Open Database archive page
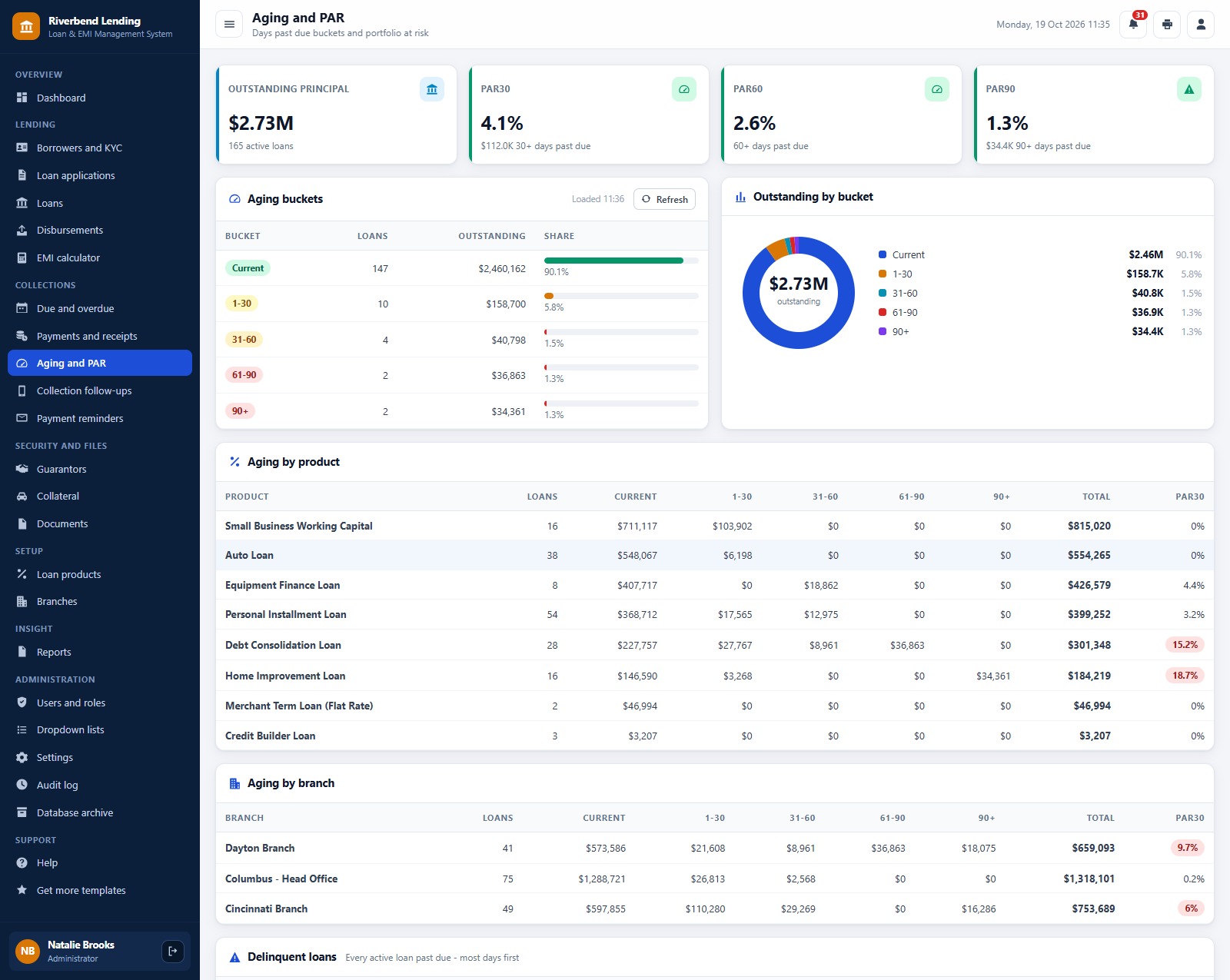The image size is (1230, 980). click(x=100, y=812)
